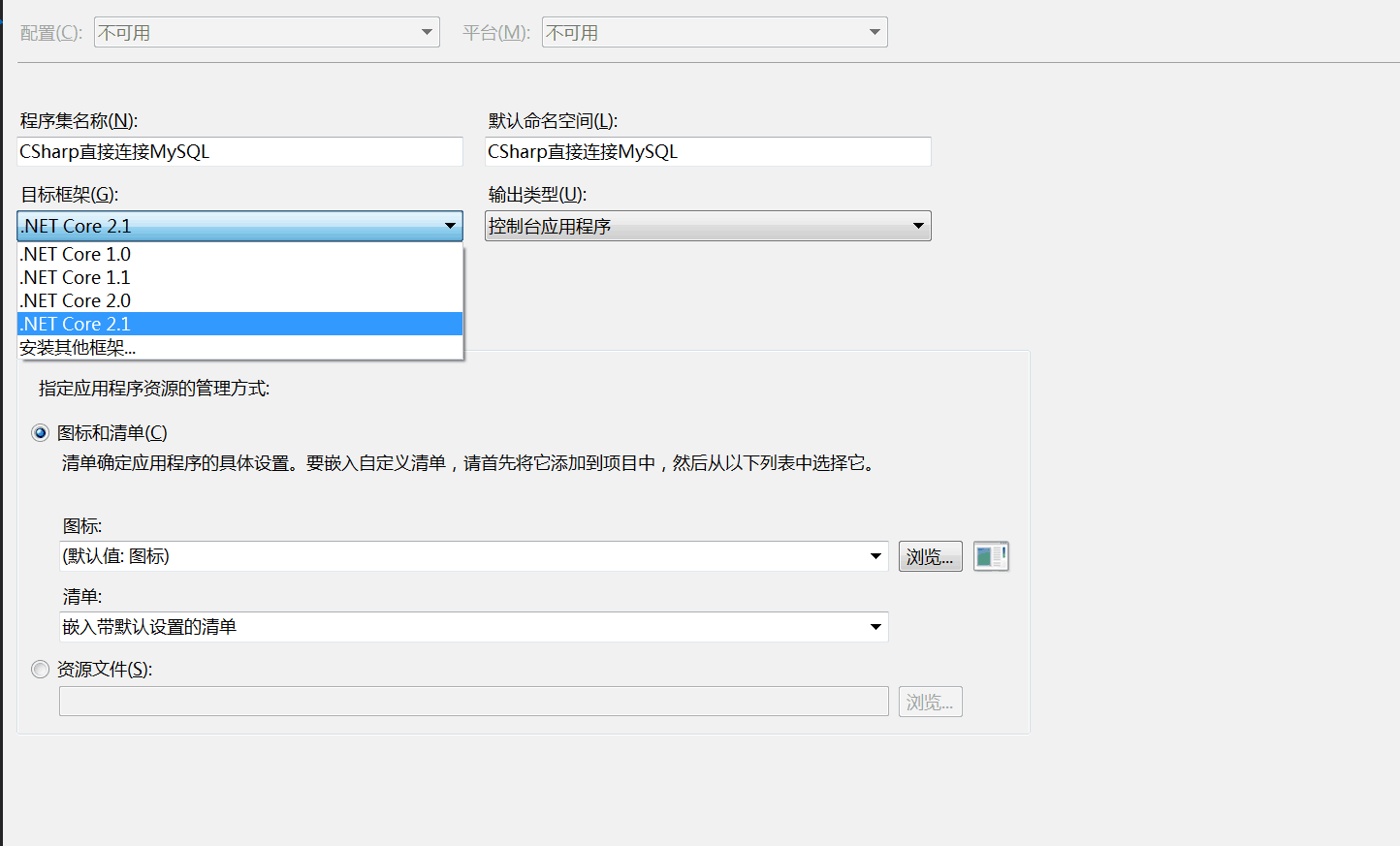1400x846 pixels.
Task: Choose .NET Core 1.0 from list
Action: [239, 254]
